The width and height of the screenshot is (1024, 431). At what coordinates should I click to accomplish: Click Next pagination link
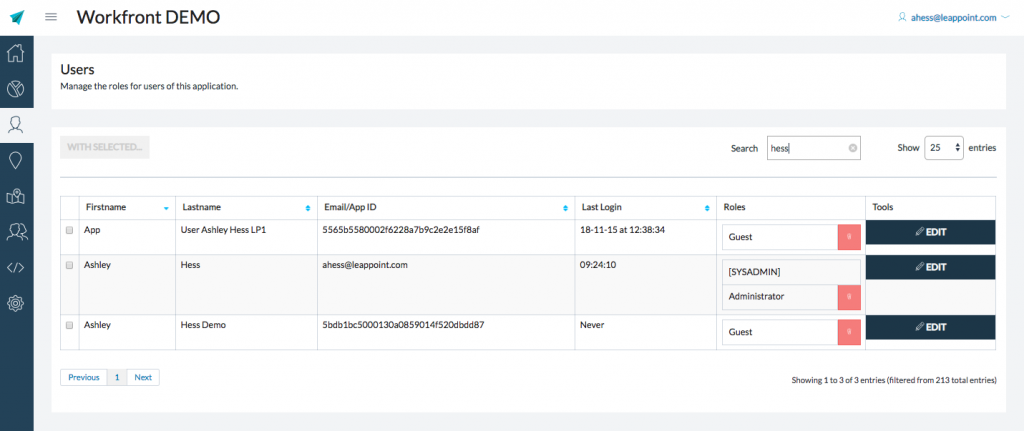143,377
